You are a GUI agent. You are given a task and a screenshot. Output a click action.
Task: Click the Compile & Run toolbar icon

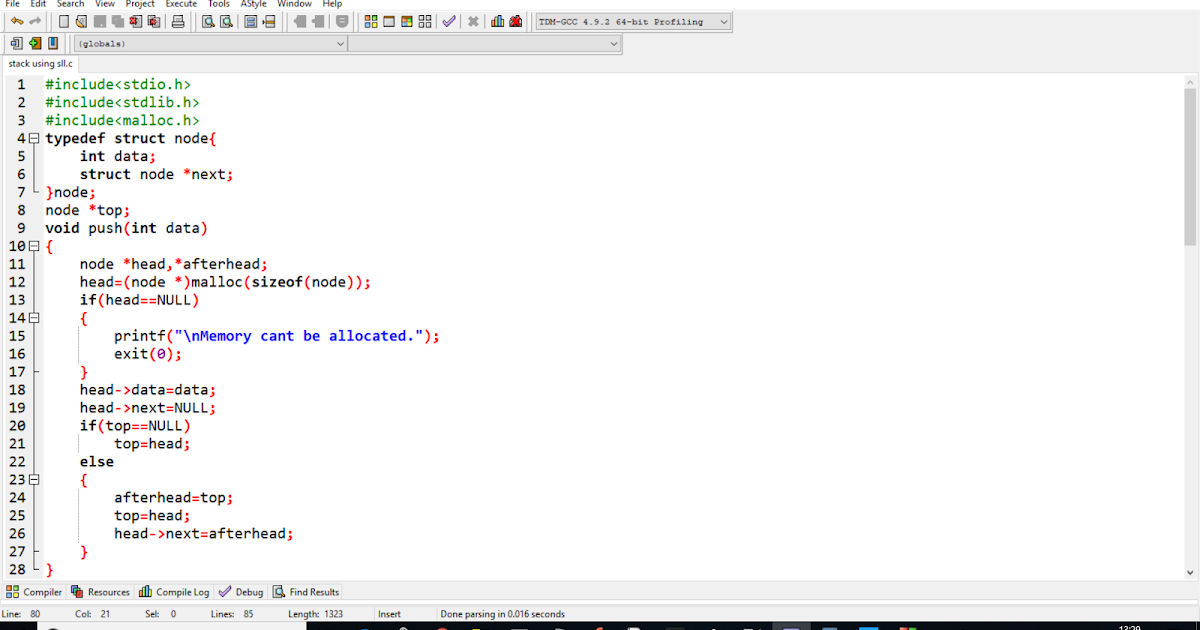pyautogui.click(x=407, y=21)
